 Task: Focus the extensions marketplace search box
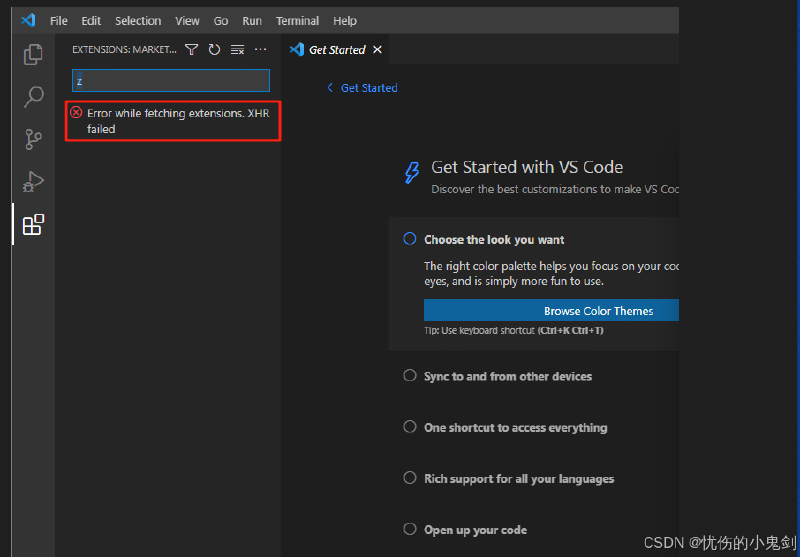coord(171,81)
